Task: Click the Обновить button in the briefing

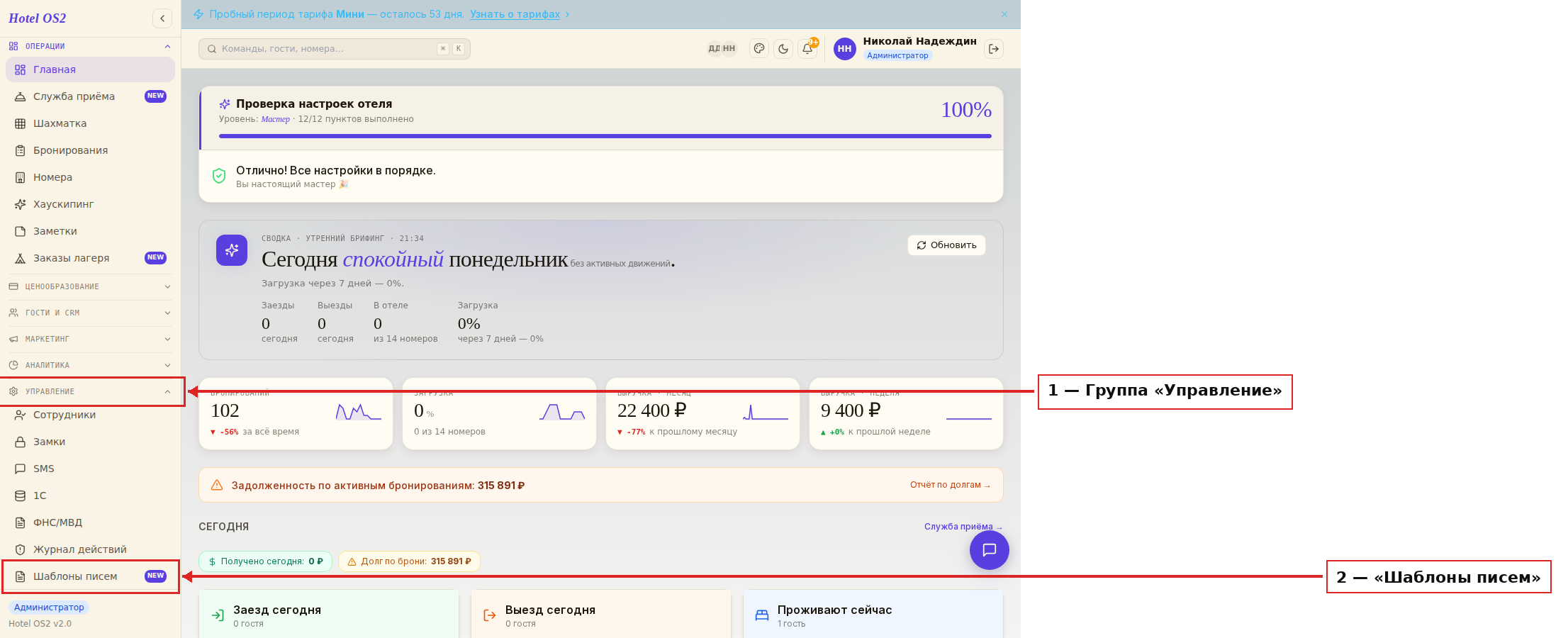Action: [x=946, y=245]
